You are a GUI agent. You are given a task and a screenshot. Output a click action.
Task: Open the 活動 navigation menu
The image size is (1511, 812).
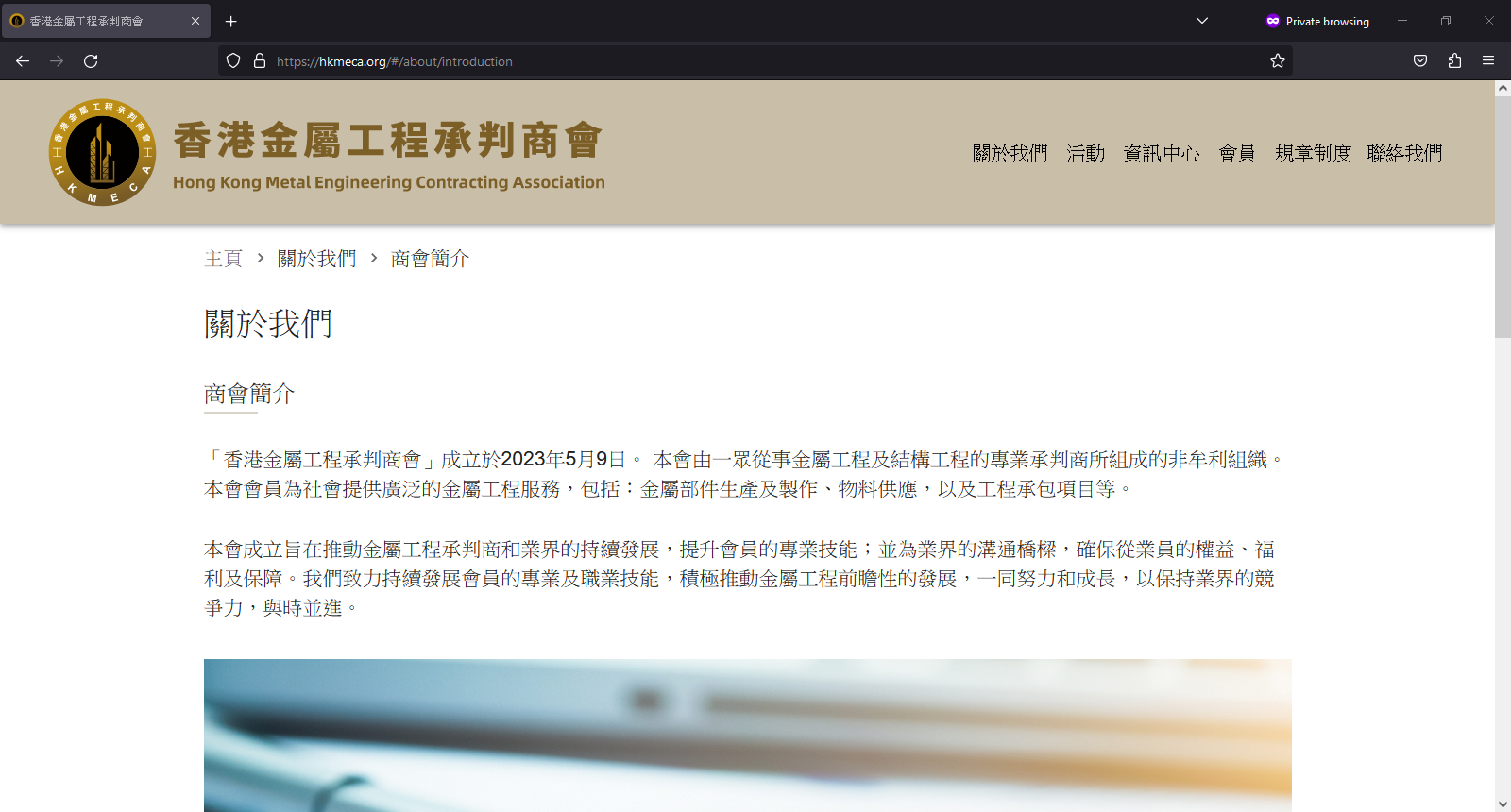[1085, 153]
